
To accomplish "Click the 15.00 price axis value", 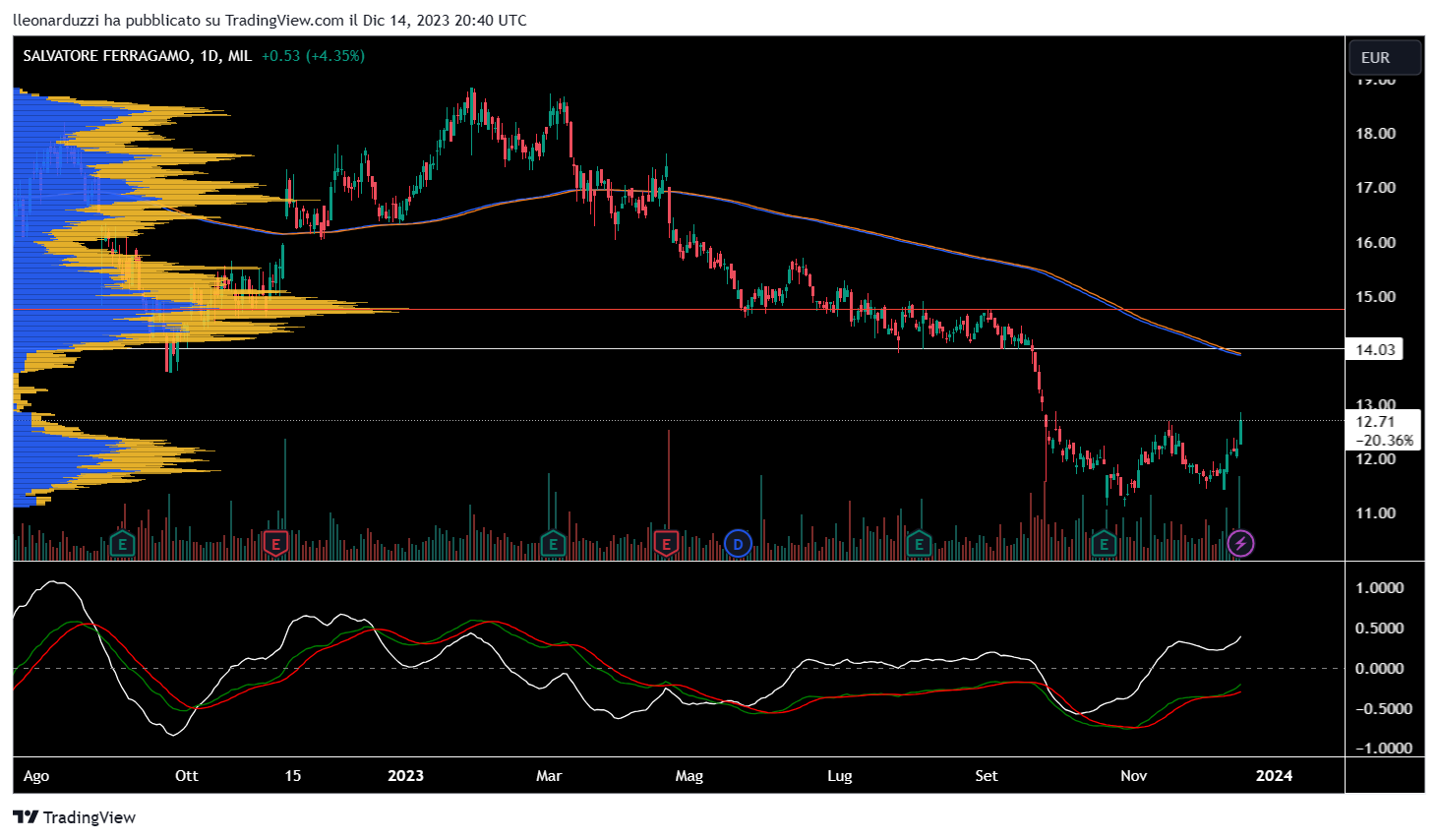I will (x=1375, y=297).
